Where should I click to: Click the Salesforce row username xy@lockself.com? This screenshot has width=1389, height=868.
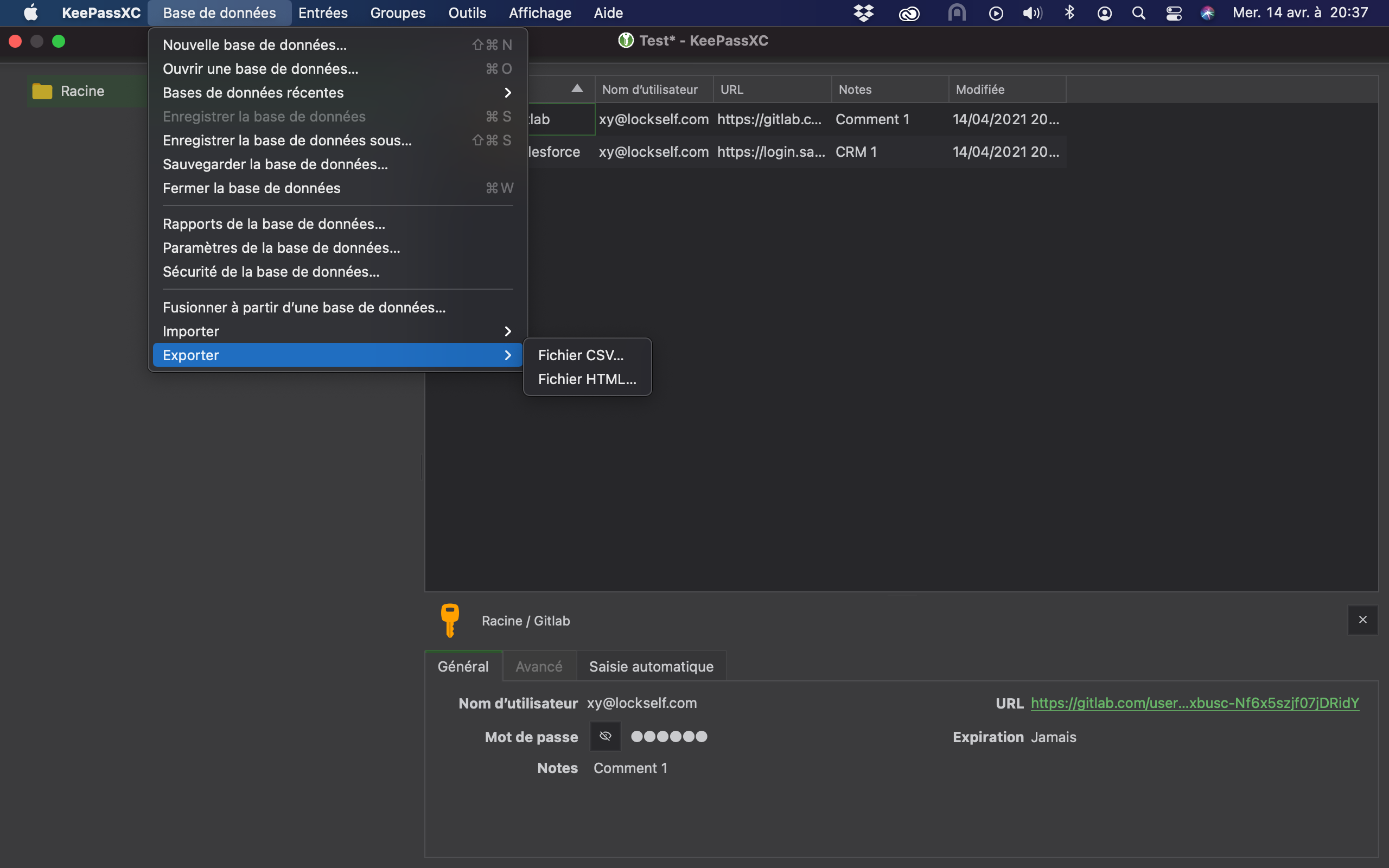pyautogui.click(x=654, y=152)
